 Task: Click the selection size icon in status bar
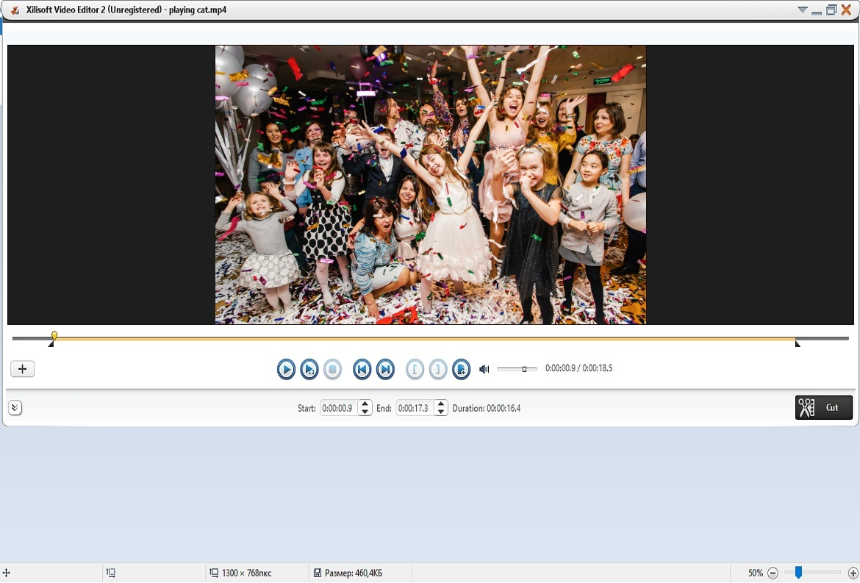(111, 573)
